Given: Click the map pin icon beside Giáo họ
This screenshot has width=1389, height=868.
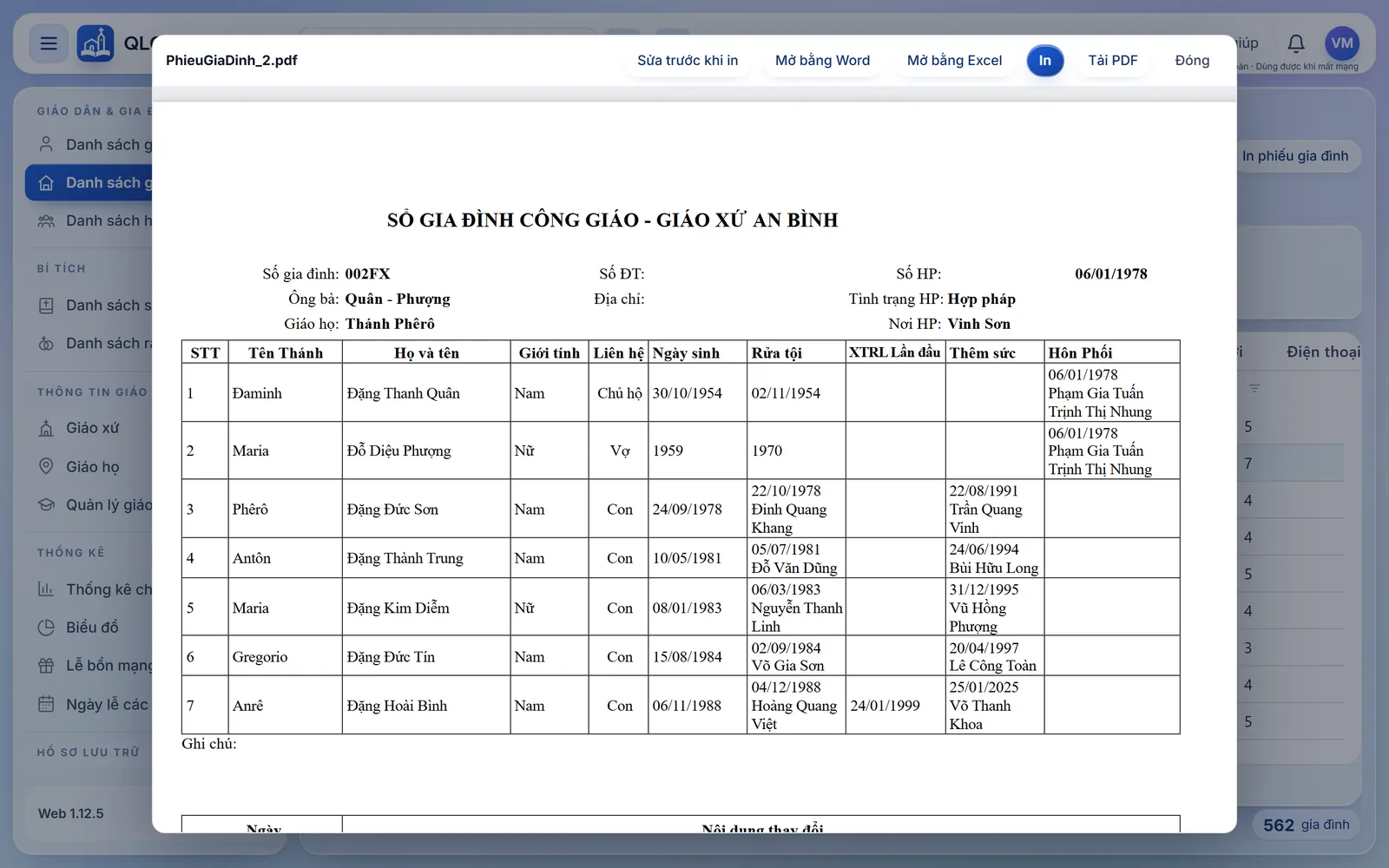Looking at the screenshot, I should coord(46,467).
